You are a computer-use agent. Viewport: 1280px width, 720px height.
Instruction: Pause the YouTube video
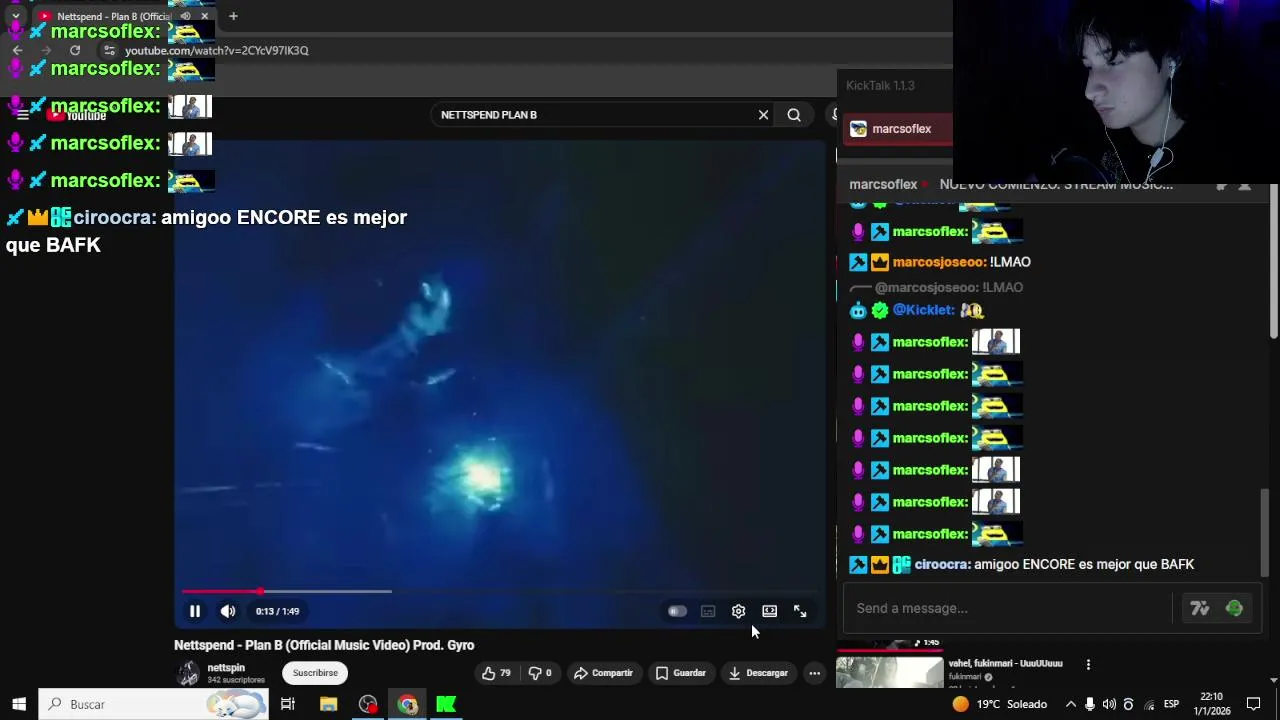click(195, 611)
